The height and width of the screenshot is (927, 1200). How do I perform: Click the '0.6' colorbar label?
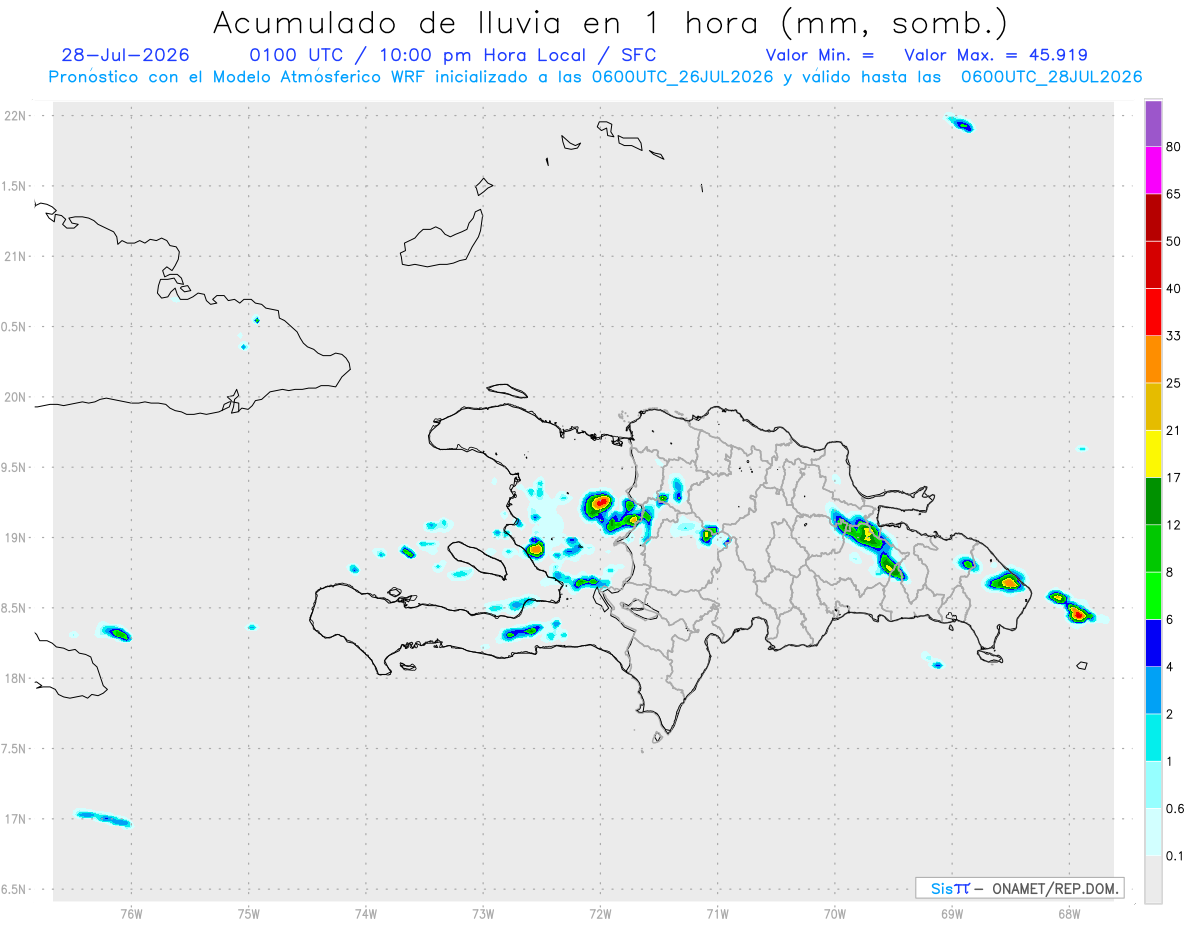[x=1175, y=809]
